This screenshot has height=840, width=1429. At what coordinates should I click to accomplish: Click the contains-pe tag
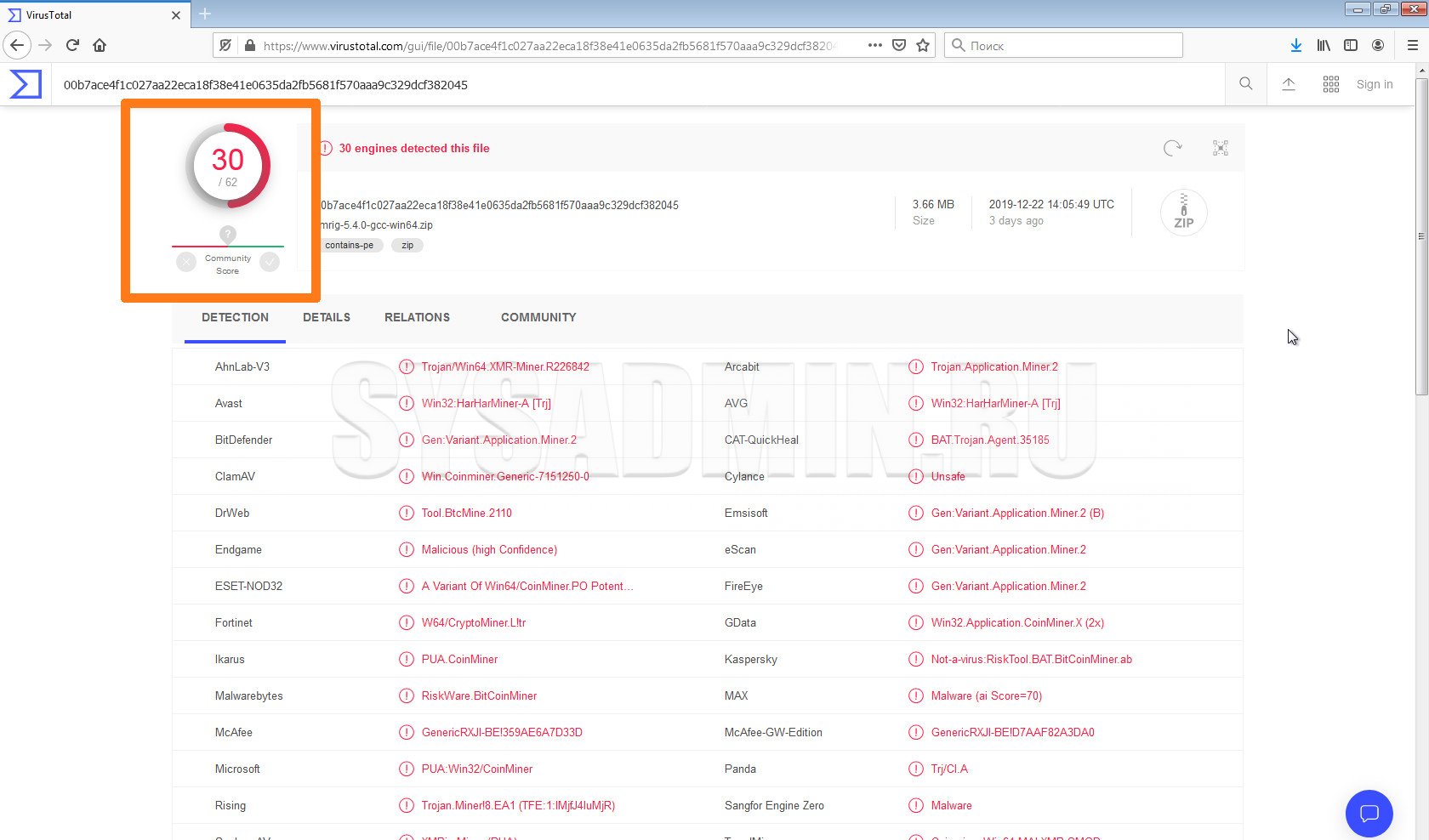pos(350,245)
